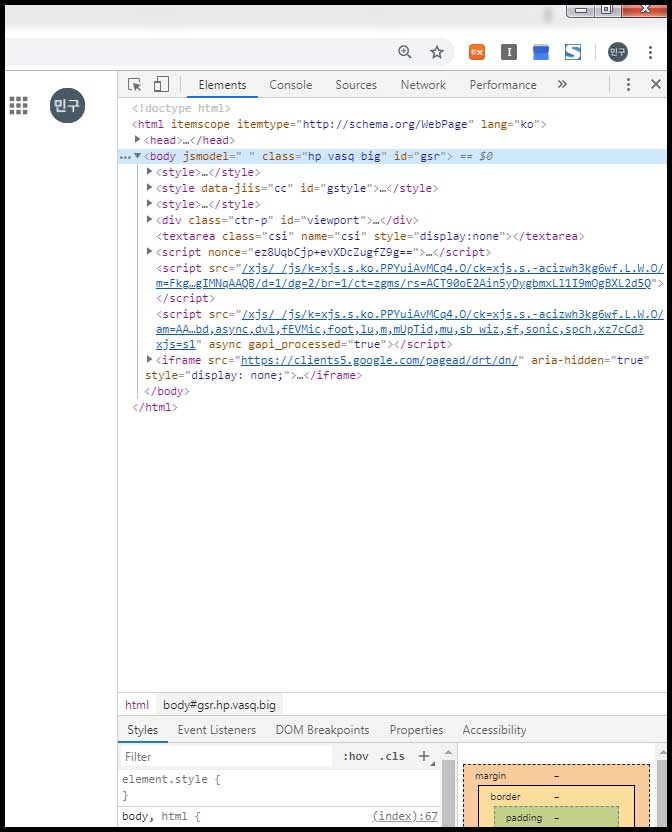
Task: Open the Google apps grid icon
Action: click(x=19, y=106)
